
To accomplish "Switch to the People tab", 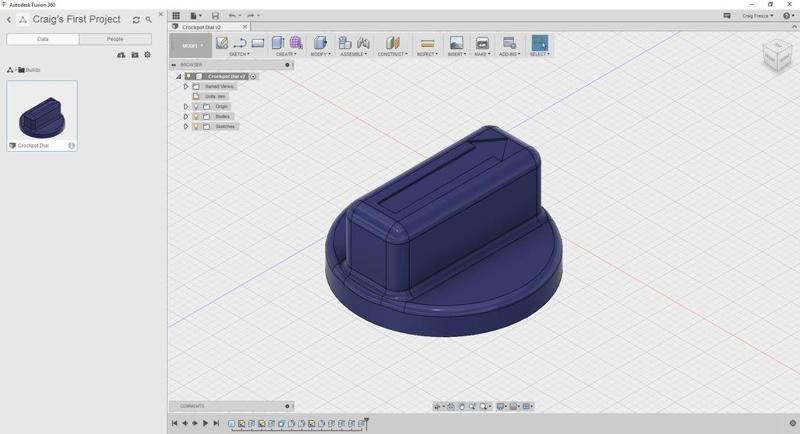I will coord(115,39).
